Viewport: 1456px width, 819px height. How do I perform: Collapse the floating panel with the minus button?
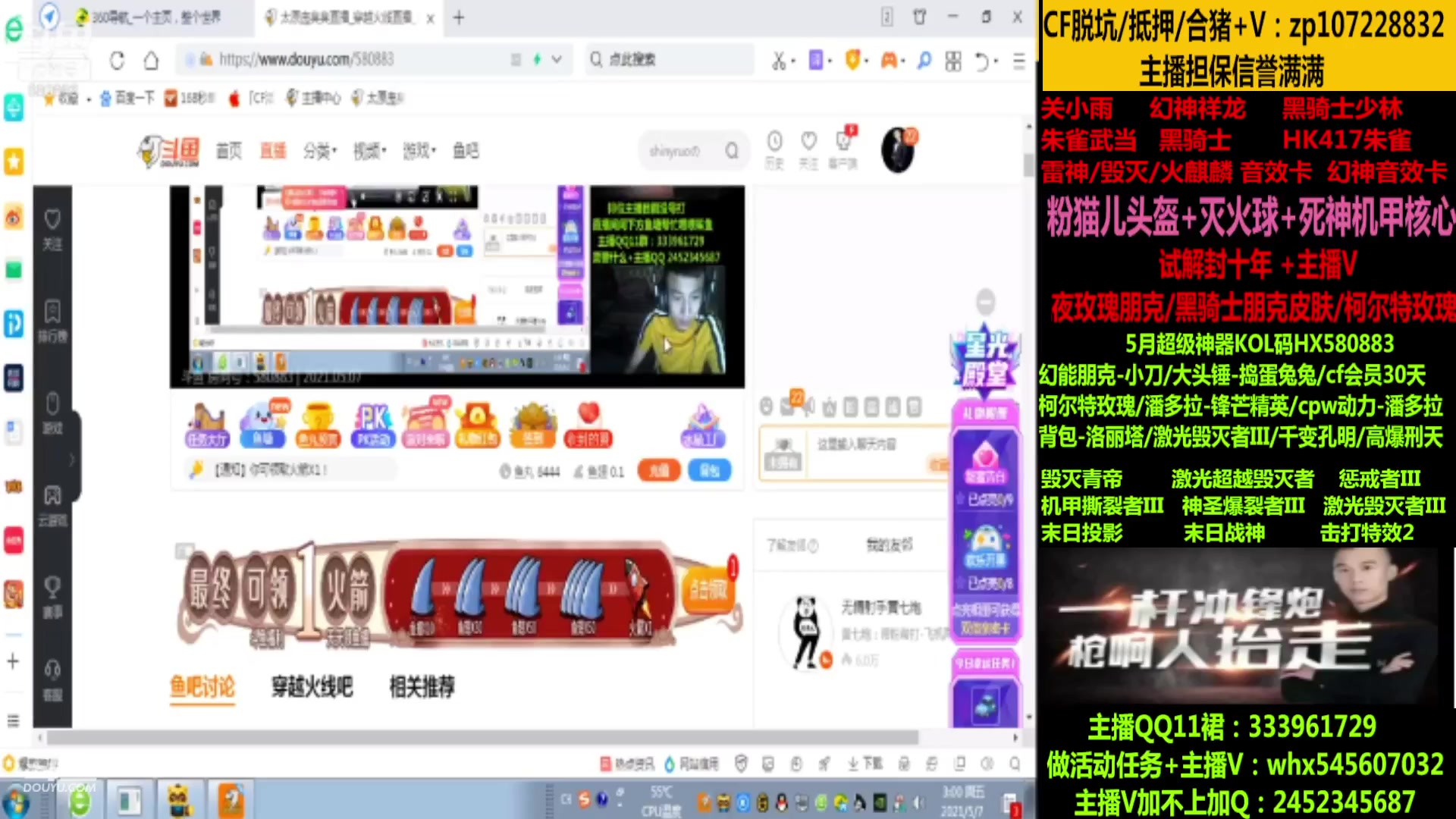click(985, 302)
